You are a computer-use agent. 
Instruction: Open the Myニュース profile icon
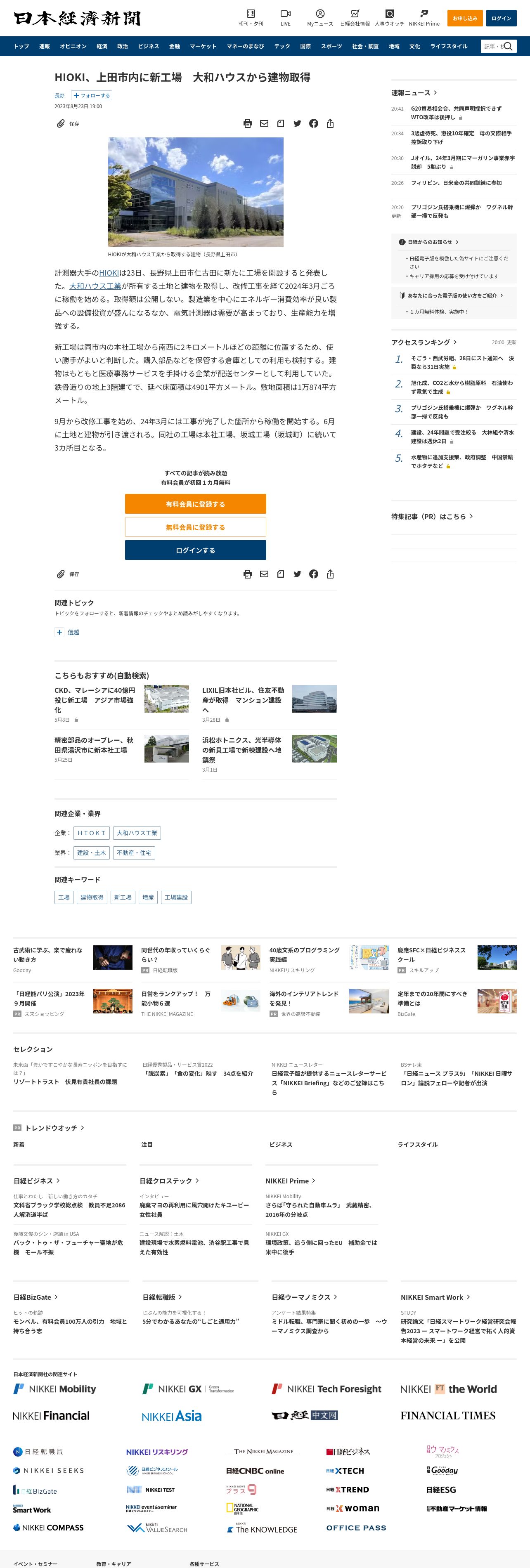[320, 14]
